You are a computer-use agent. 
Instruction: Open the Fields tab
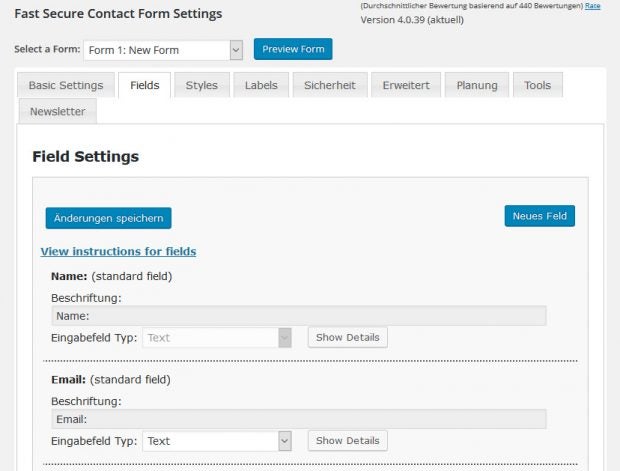coord(145,85)
